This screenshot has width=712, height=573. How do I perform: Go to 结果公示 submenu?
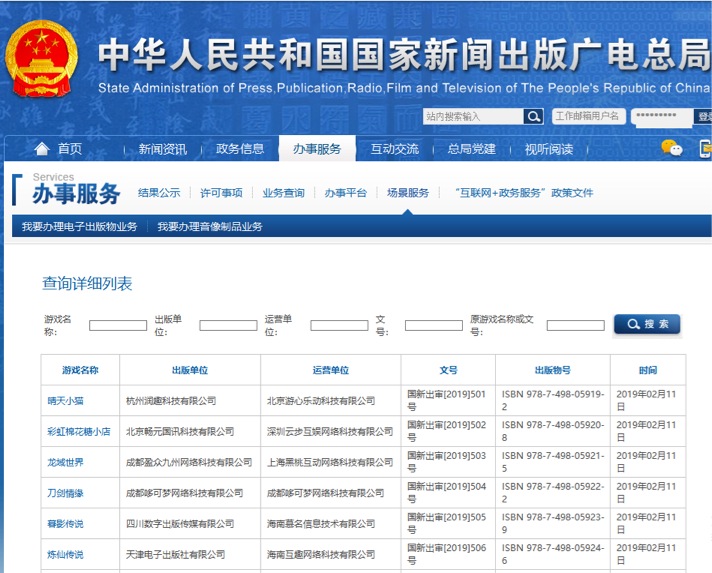click(159, 193)
